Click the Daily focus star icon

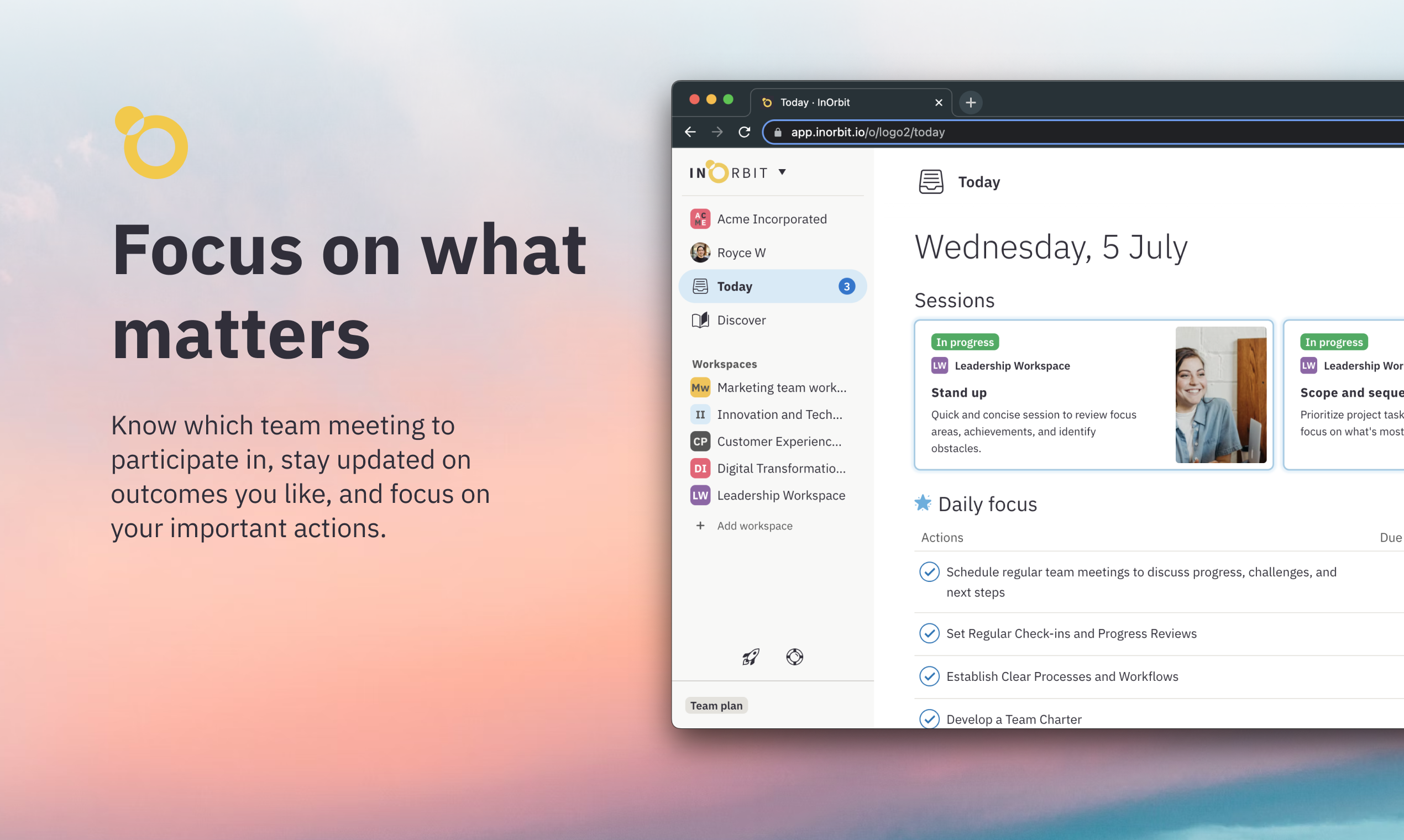point(923,503)
